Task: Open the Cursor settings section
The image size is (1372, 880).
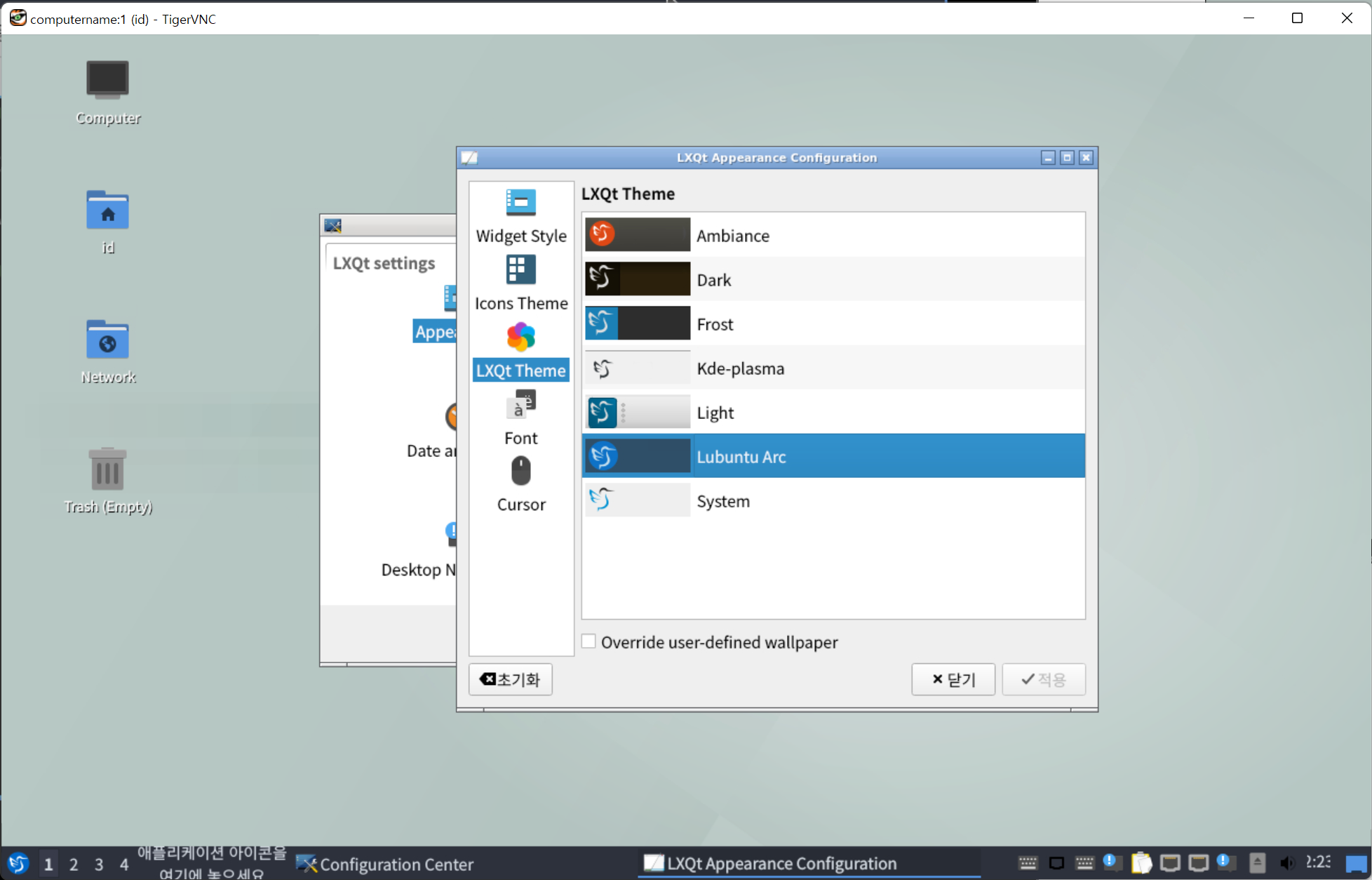Action: pos(521,485)
